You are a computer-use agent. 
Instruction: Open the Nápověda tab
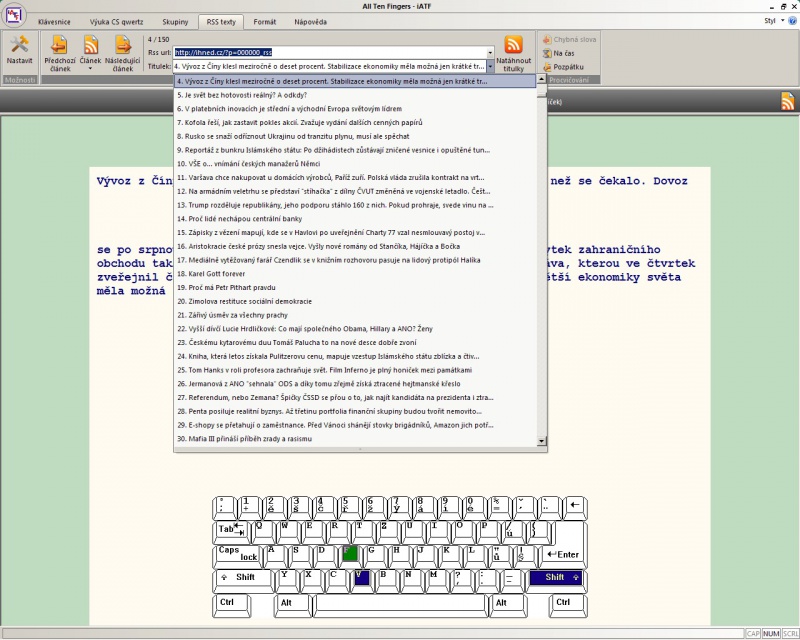click(309, 20)
